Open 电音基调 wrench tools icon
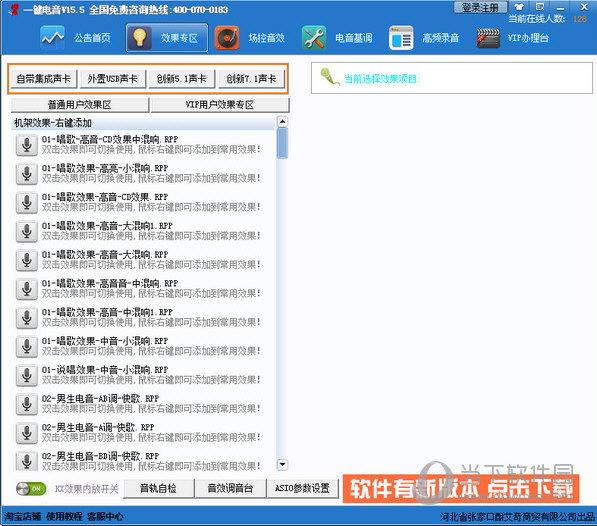The height and width of the screenshot is (526, 597). (314, 38)
